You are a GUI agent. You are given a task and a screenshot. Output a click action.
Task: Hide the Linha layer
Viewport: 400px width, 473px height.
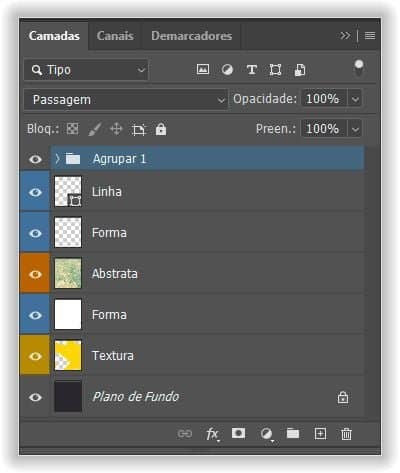click(35, 192)
